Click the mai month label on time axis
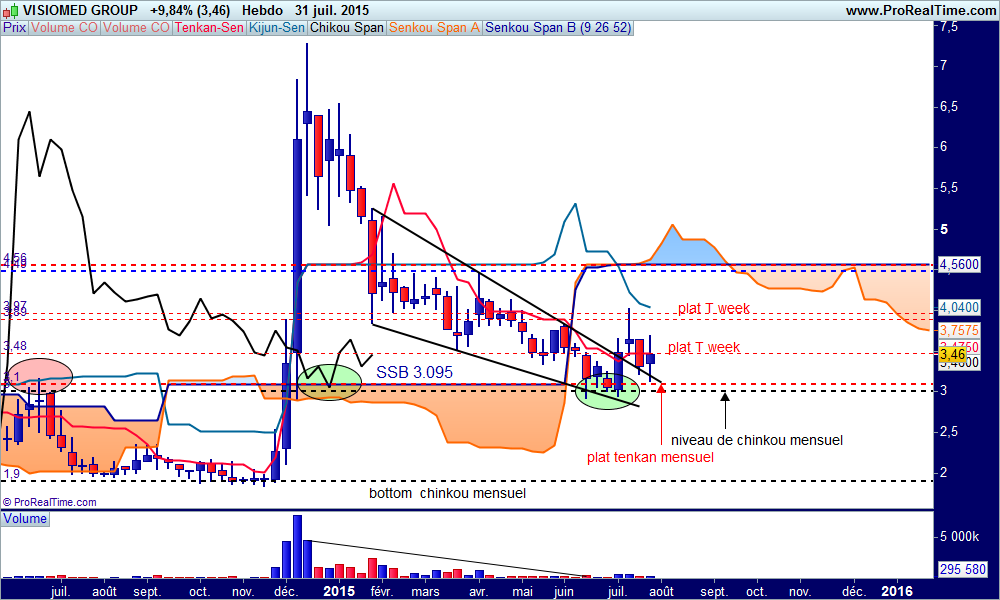Image resolution: width=1000 pixels, height=600 pixels. (x=522, y=592)
